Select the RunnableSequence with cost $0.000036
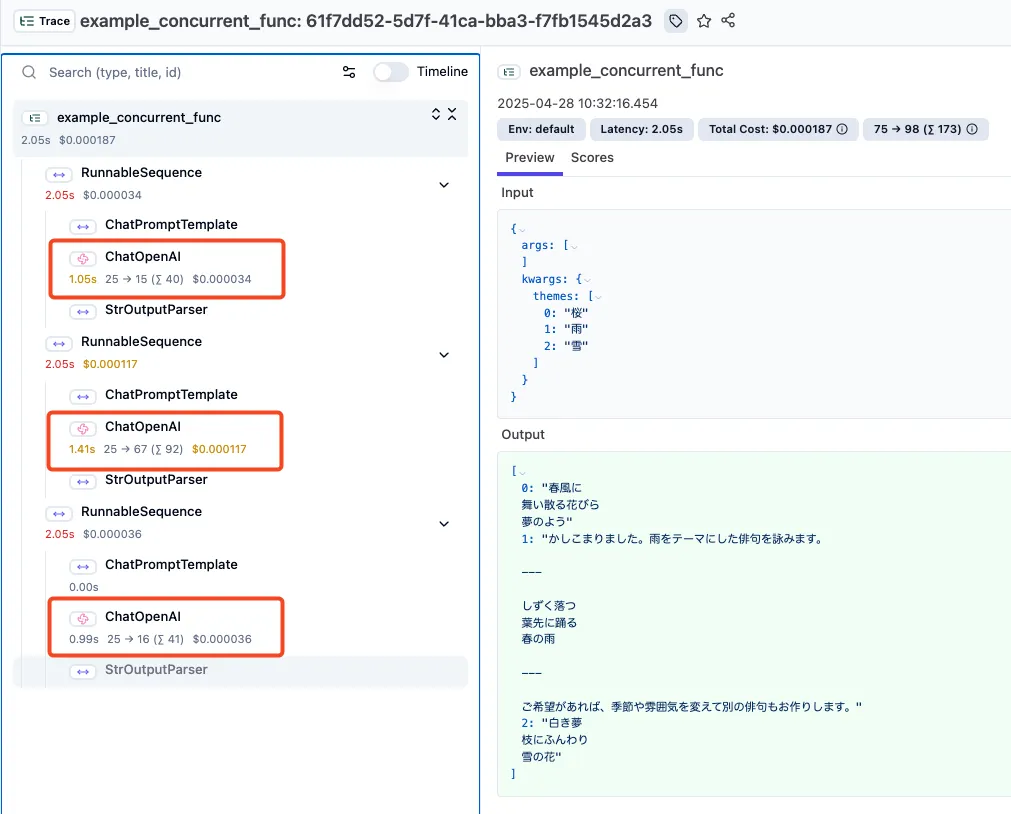The width and height of the screenshot is (1011, 814). [141, 512]
